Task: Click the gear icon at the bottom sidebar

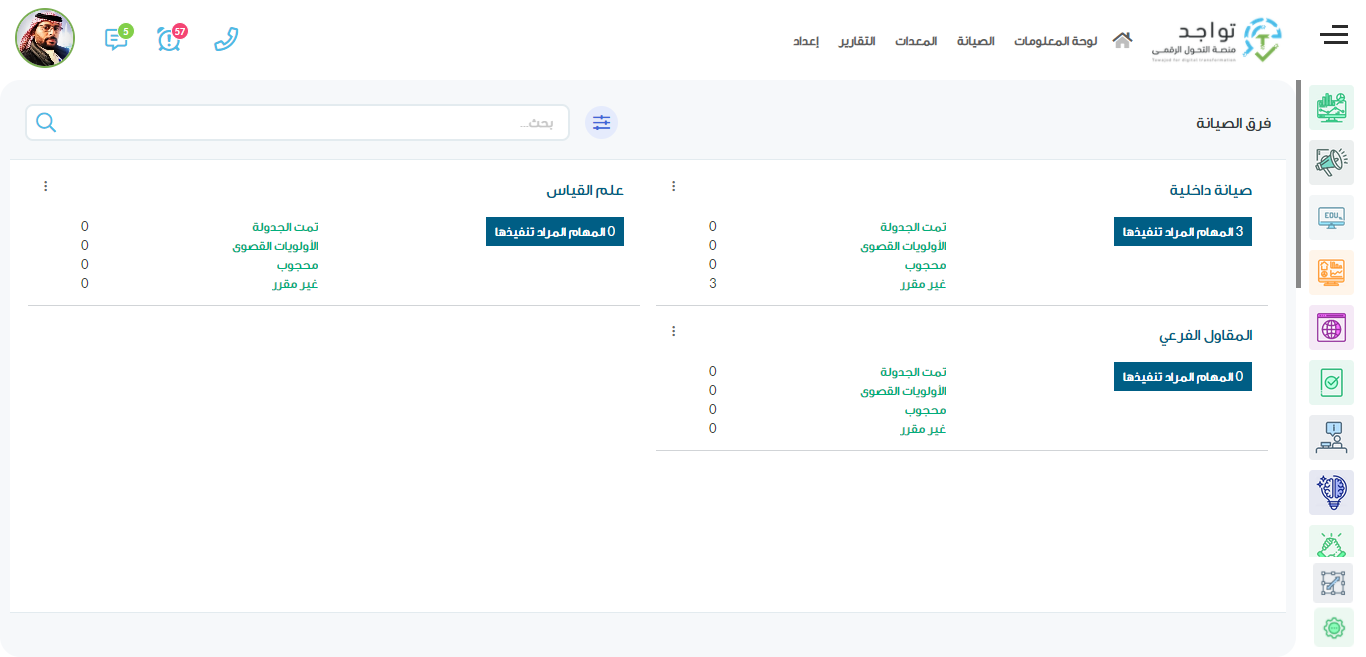Action: pyautogui.click(x=1331, y=627)
